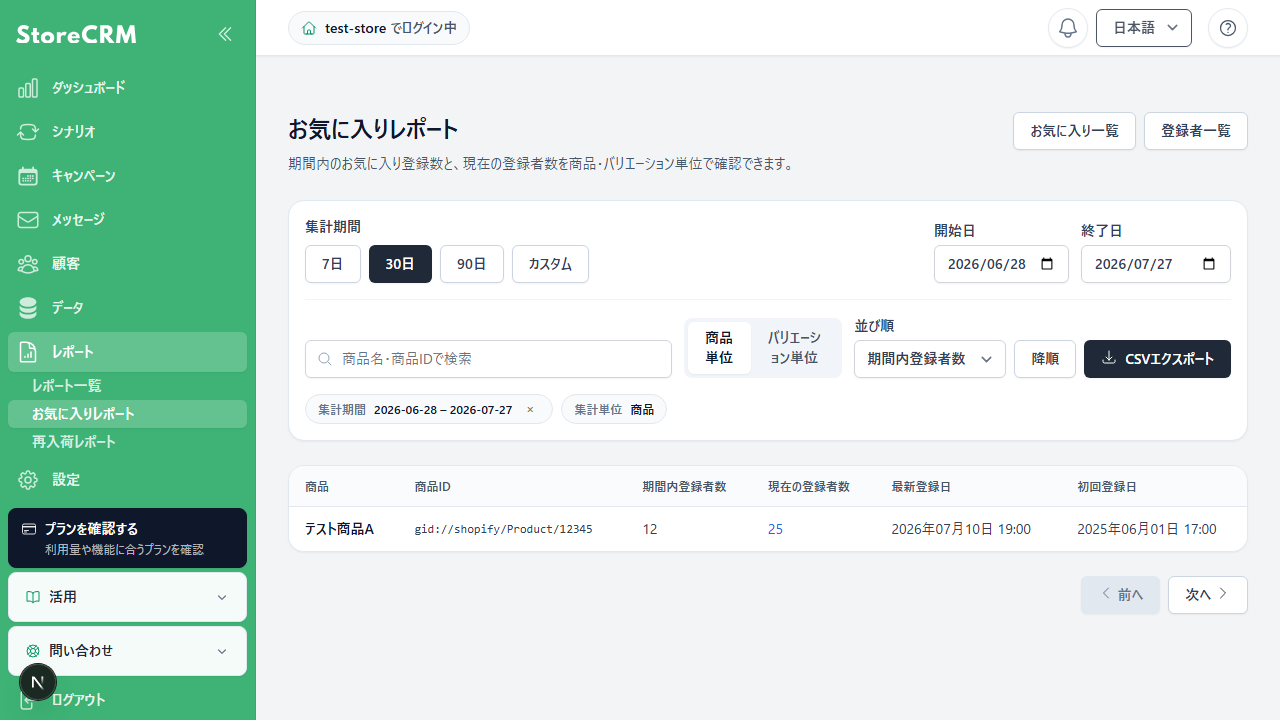The height and width of the screenshot is (720, 1280).
Task: Click the データ database icon
Action: [28, 308]
